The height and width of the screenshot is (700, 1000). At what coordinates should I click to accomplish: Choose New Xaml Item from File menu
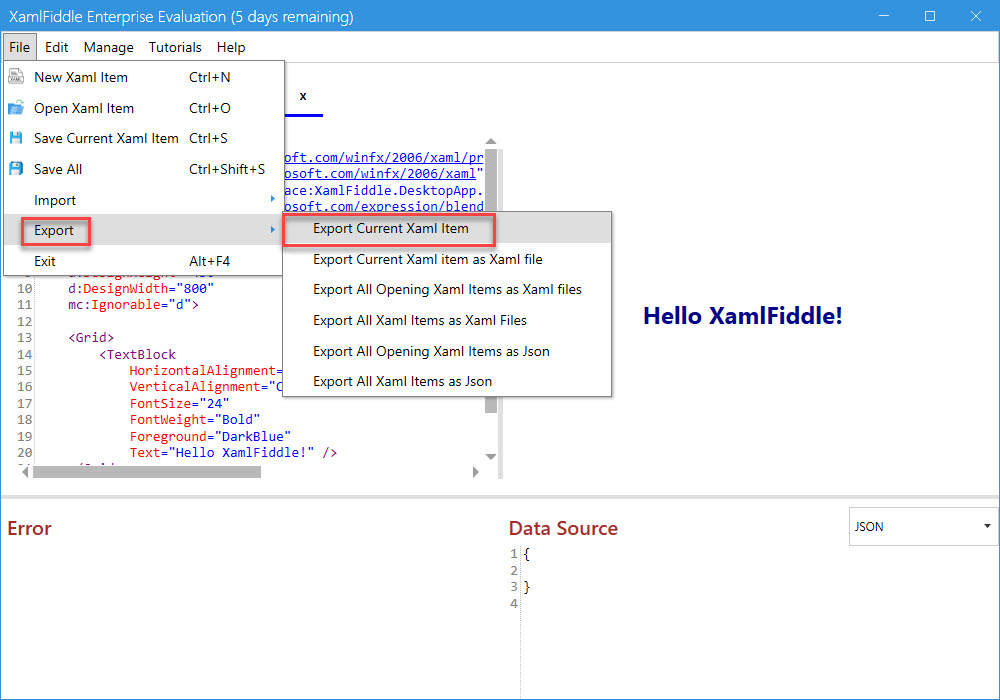[143, 77]
